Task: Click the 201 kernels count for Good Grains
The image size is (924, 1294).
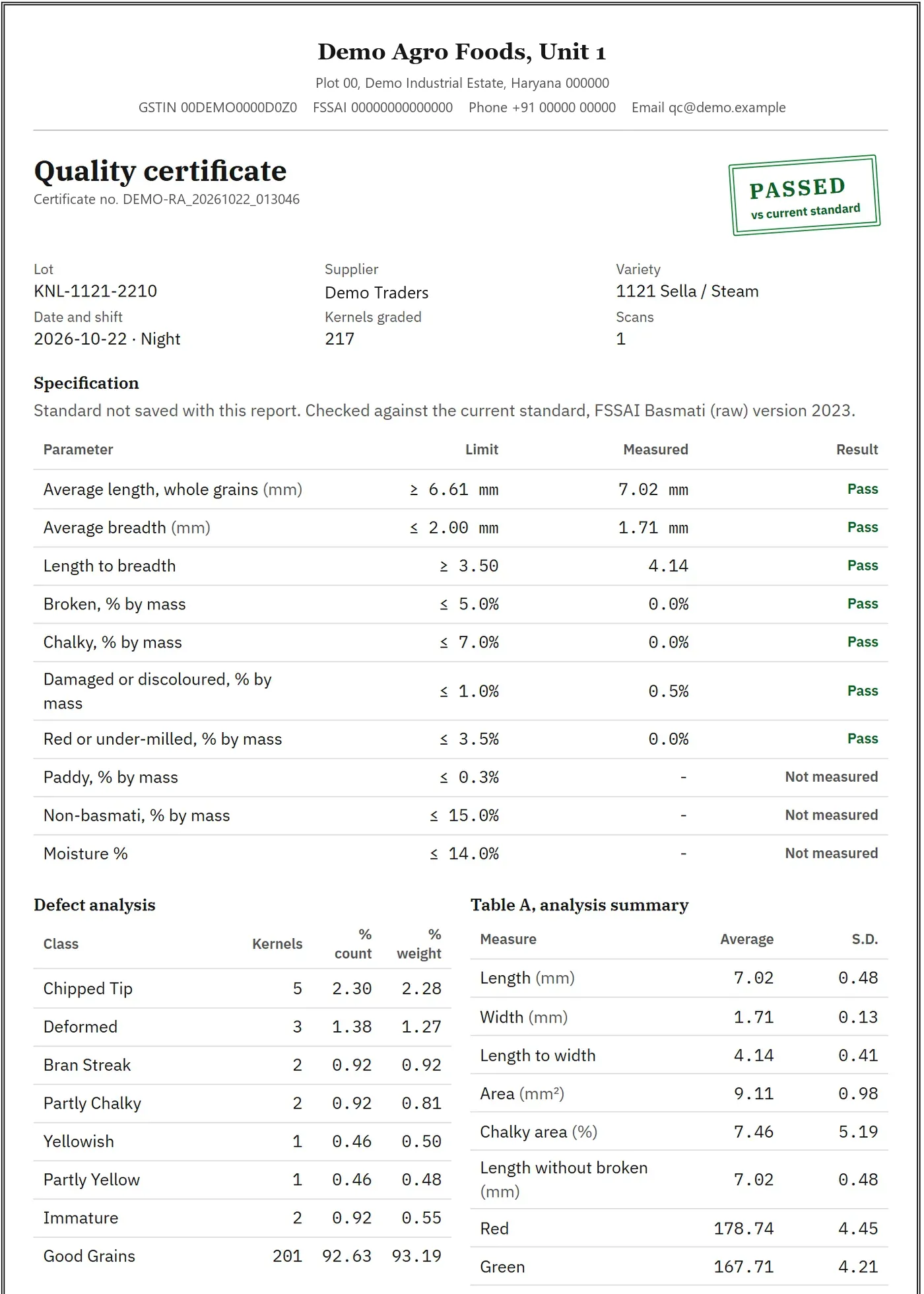Action: (287, 1256)
